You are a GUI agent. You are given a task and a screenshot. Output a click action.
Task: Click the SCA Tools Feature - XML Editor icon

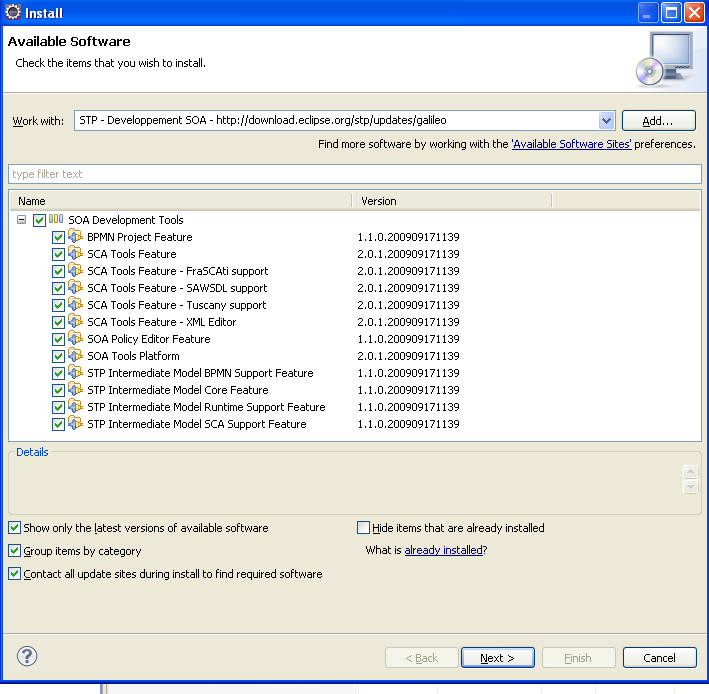pos(75,322)
